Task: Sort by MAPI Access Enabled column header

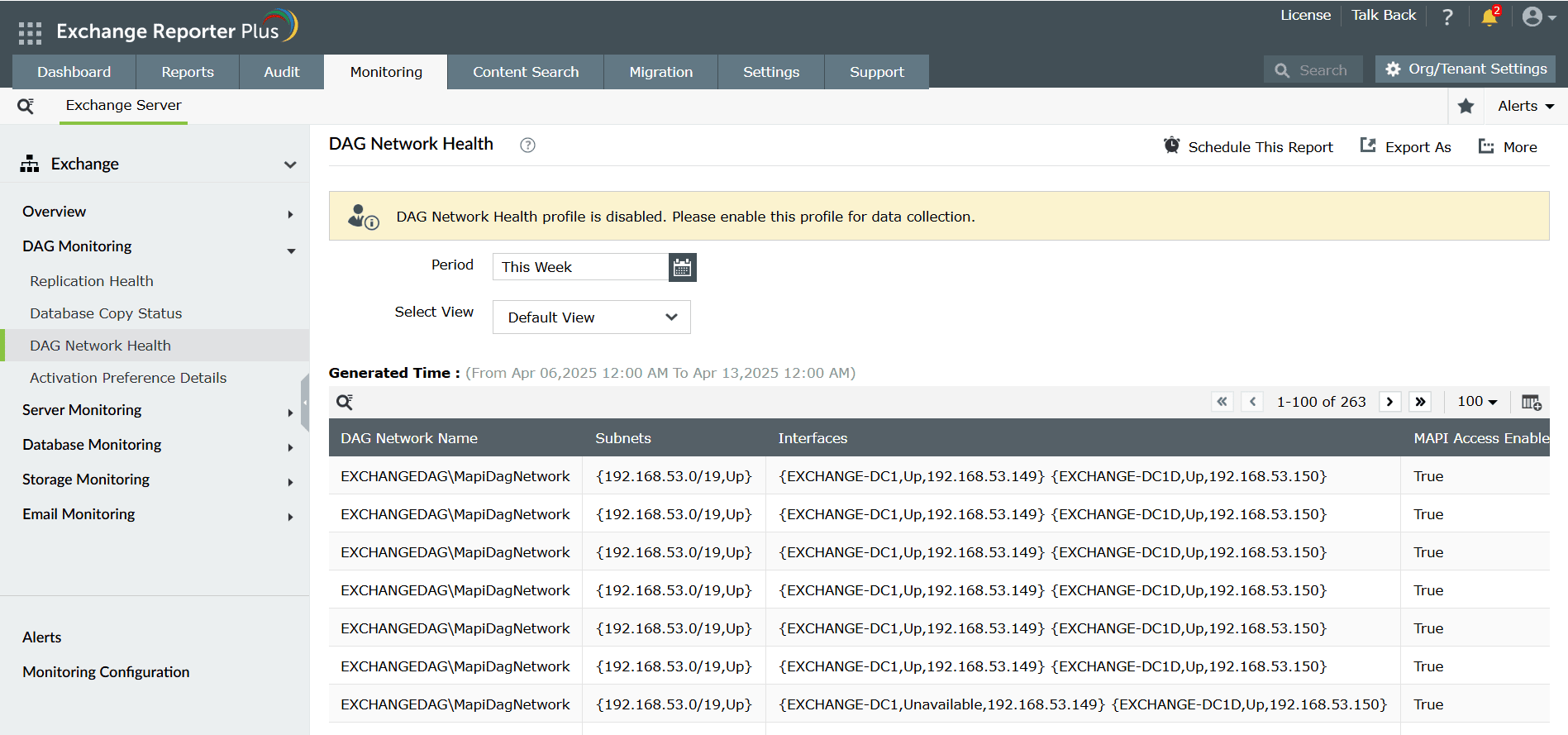Action: [1481, 438]
